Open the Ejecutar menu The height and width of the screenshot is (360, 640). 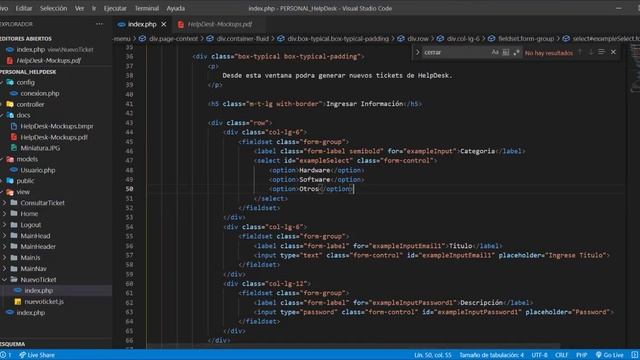(115, 8)
